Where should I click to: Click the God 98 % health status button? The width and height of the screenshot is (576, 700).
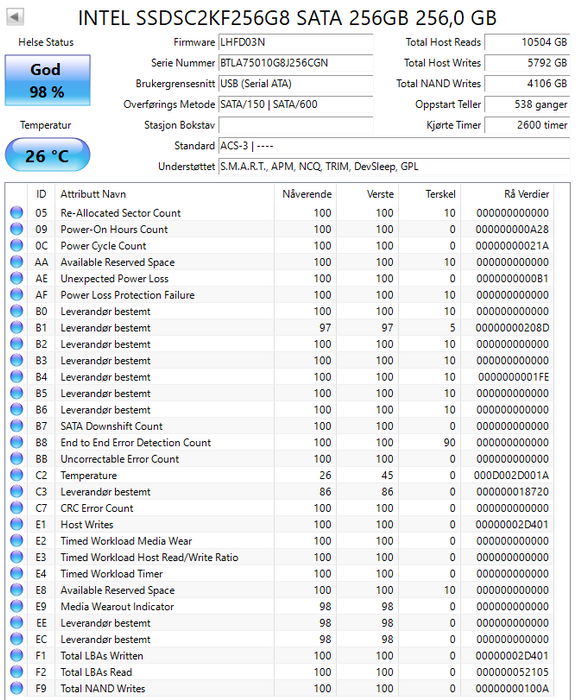point(47,80)
